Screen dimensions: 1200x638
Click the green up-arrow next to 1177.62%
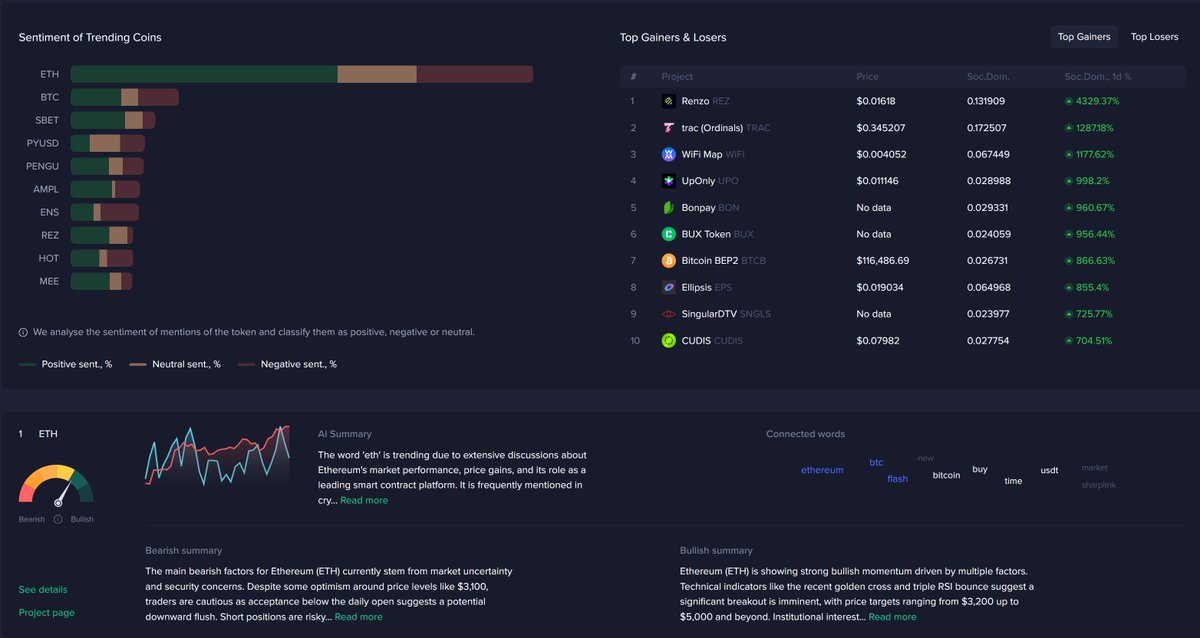coord(1069,154)
